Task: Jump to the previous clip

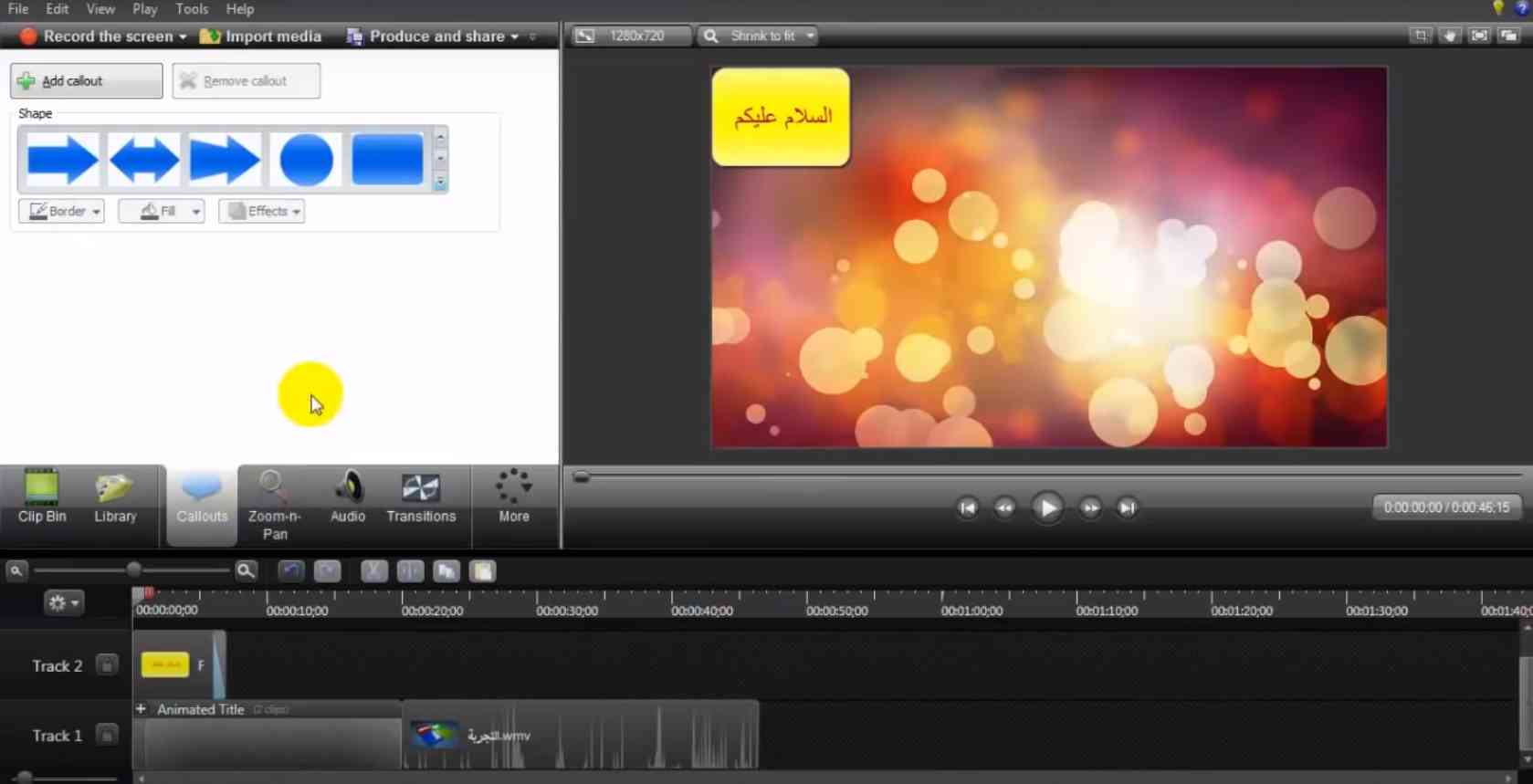Action: pos(968,507)
